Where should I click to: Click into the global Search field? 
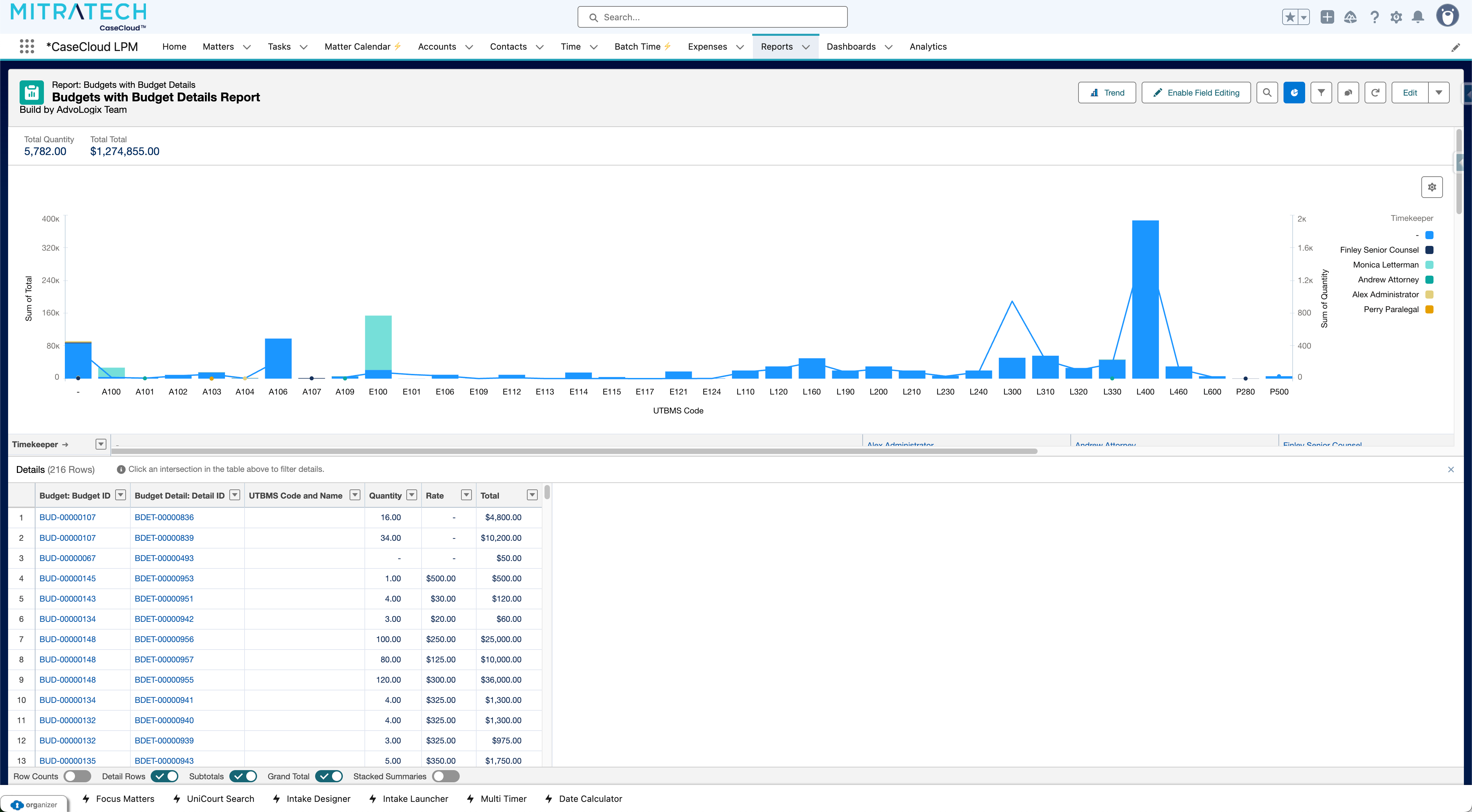712,17
